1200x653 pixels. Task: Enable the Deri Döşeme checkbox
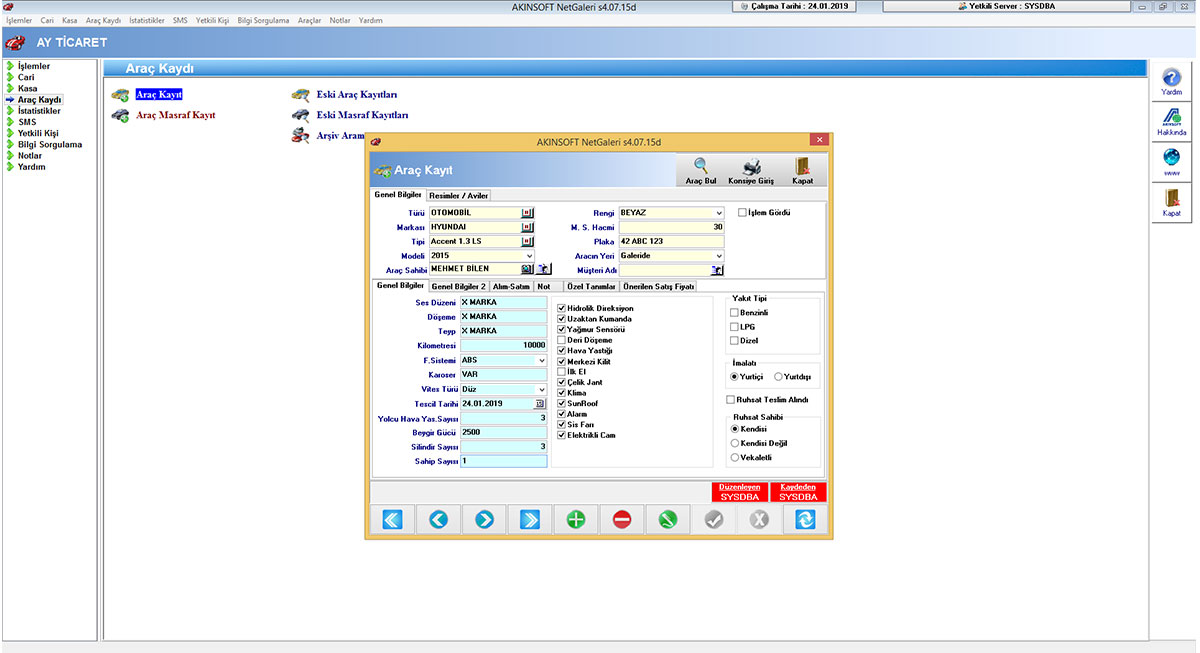562,340
